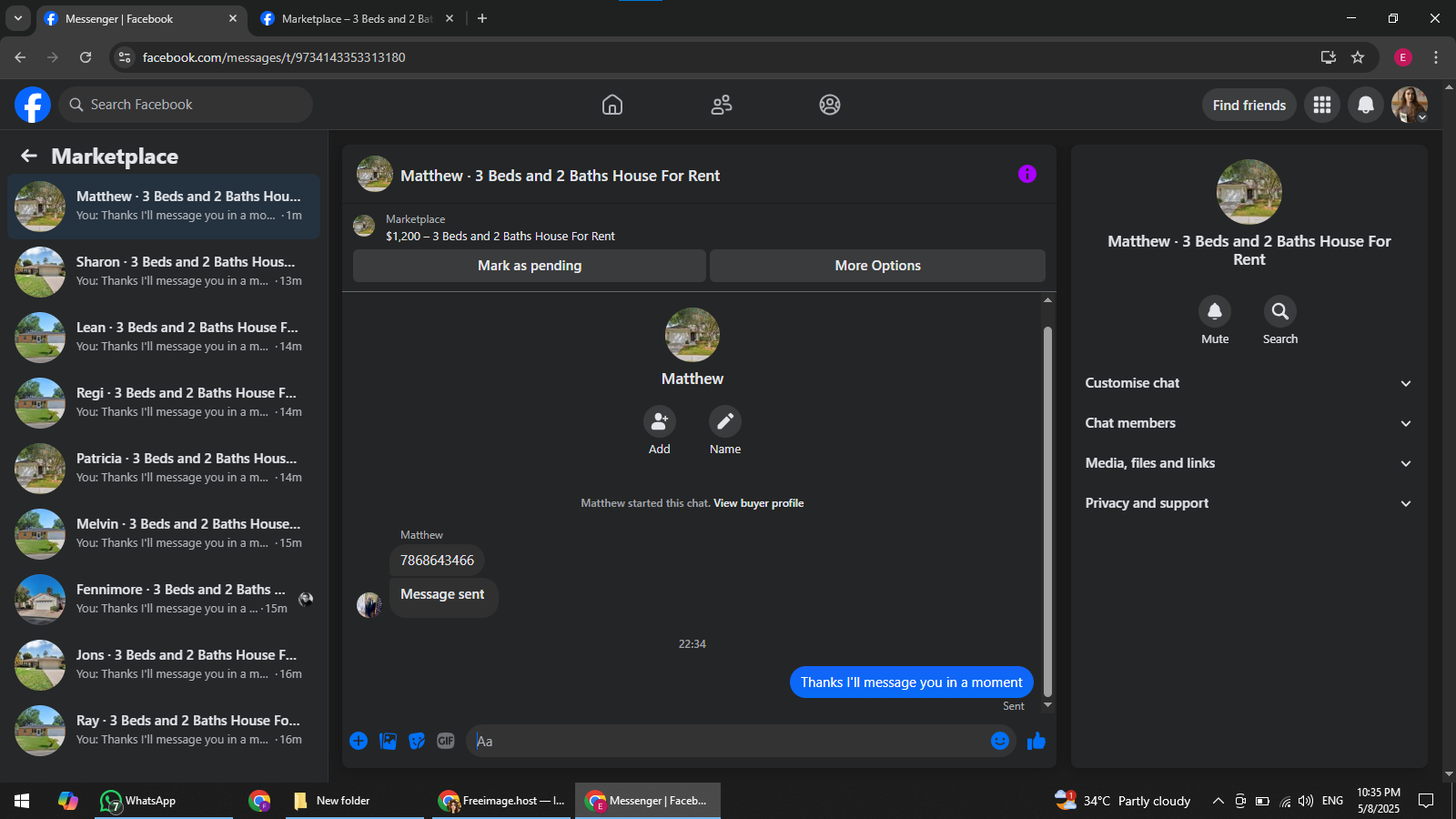Open Jons's conversation
The image size is (1456, 819).
pyautogui.click(x=164, y=665)
